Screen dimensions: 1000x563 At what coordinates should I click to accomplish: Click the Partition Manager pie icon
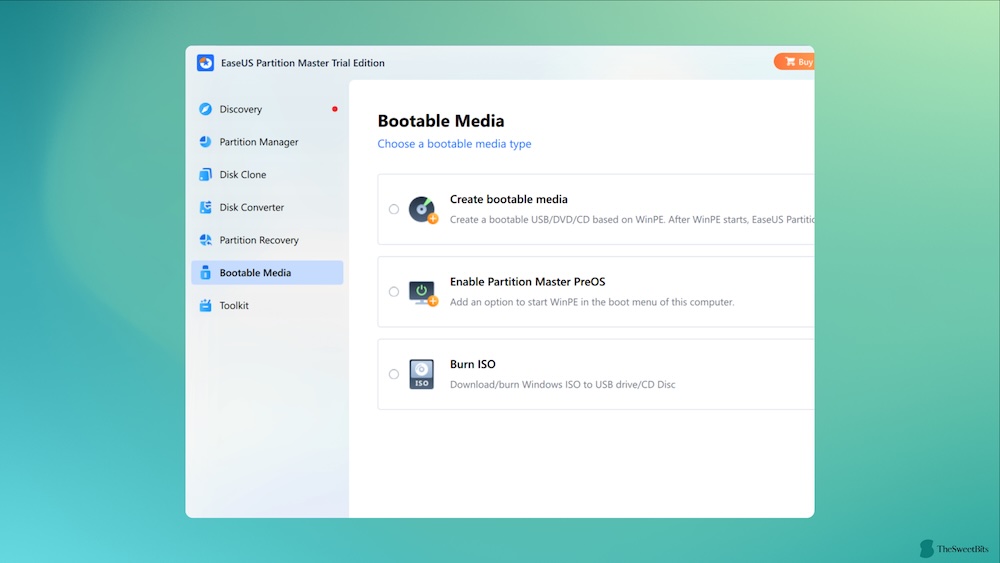pyautogui.click(x=205, y=142)
